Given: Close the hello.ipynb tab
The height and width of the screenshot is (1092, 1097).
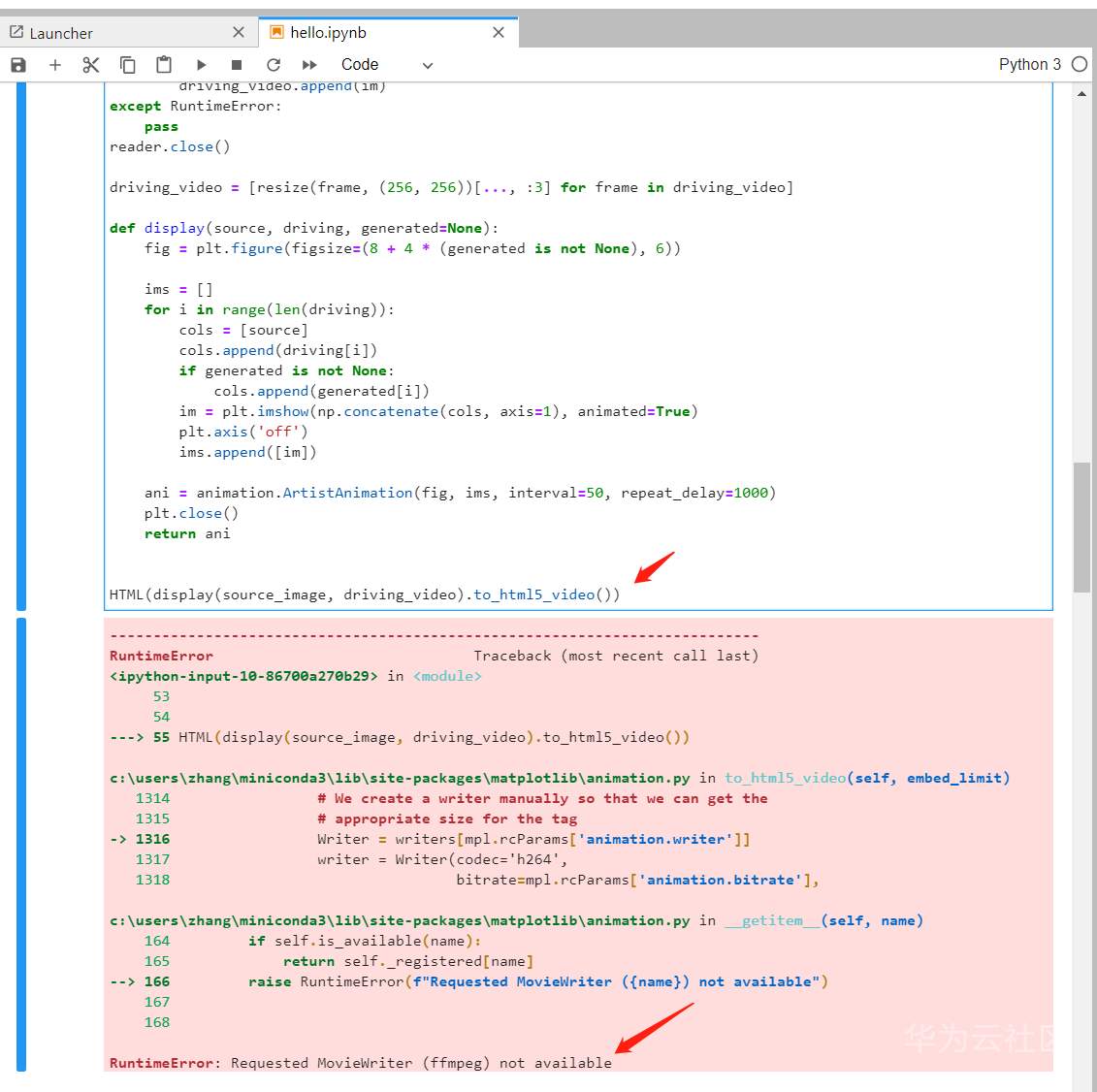Looking at the screenshot, I should pos(499,32).
